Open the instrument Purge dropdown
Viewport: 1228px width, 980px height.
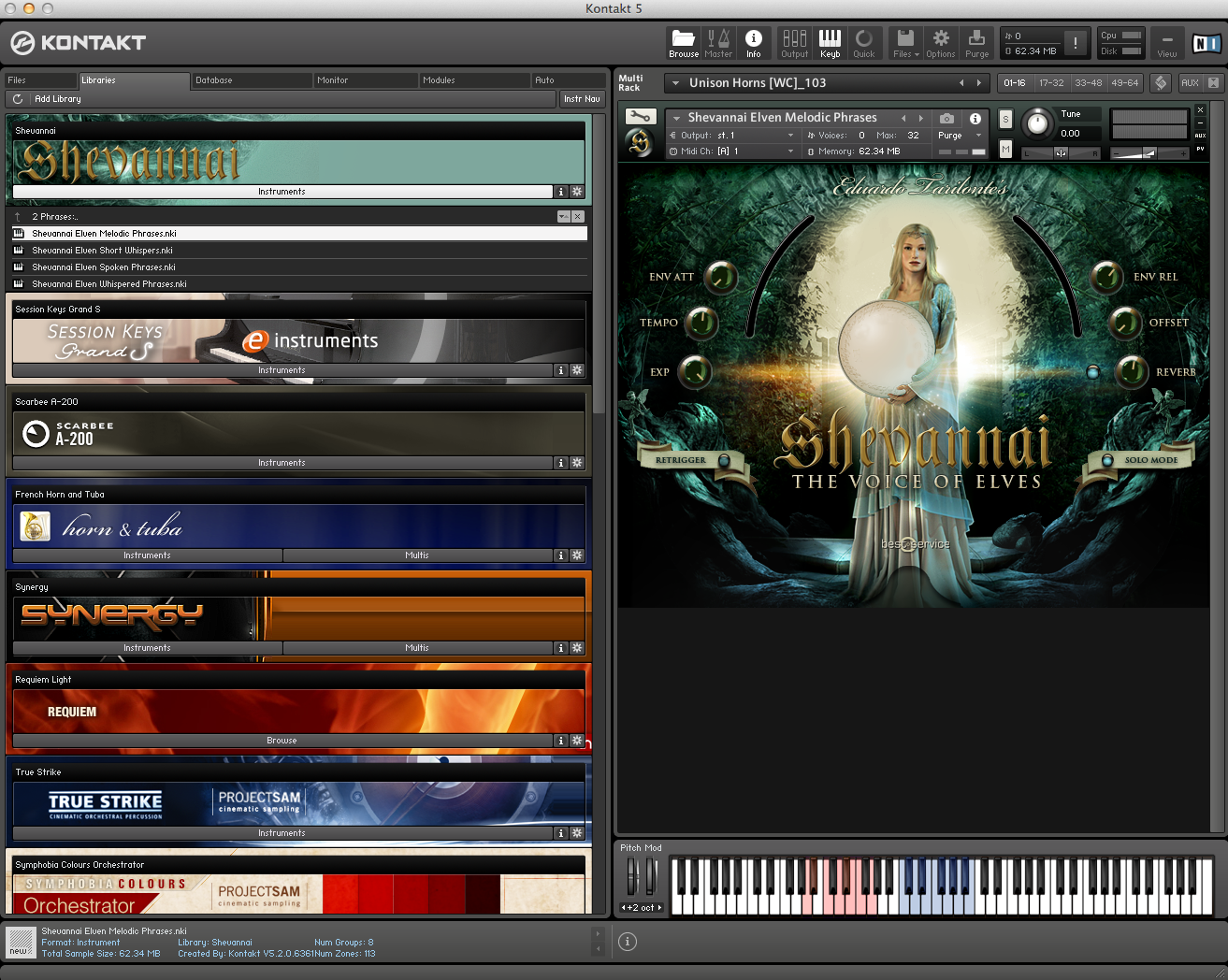point(978,136)
